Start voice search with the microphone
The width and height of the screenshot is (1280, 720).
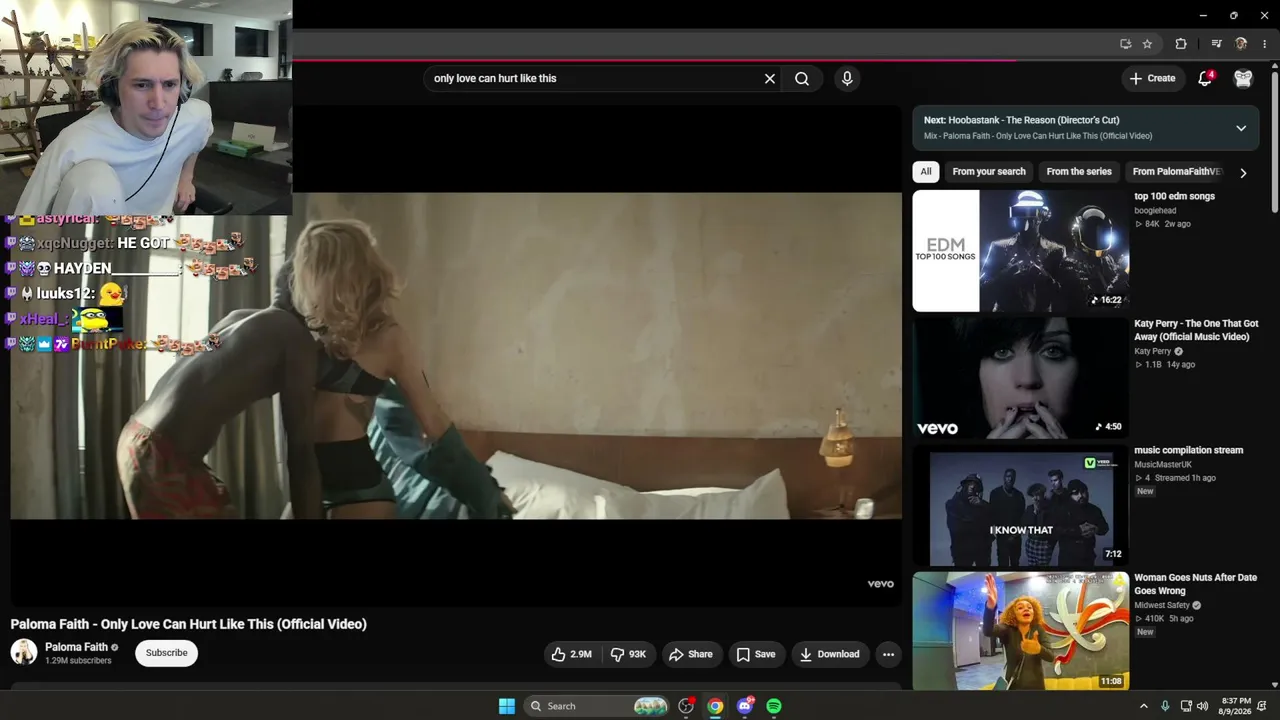click(x=847, y=78)
